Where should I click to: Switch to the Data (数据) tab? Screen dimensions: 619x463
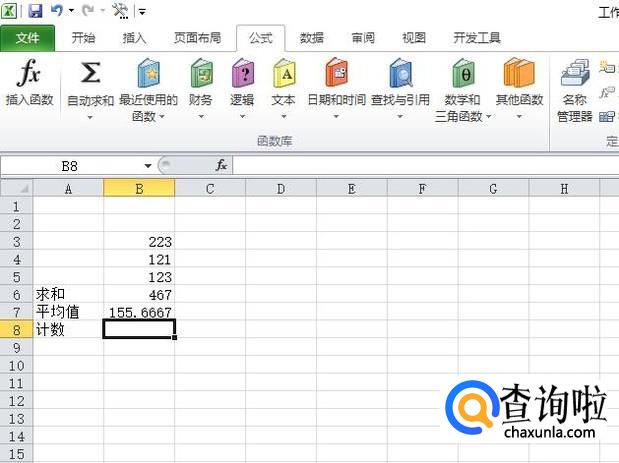coord(311,38)
